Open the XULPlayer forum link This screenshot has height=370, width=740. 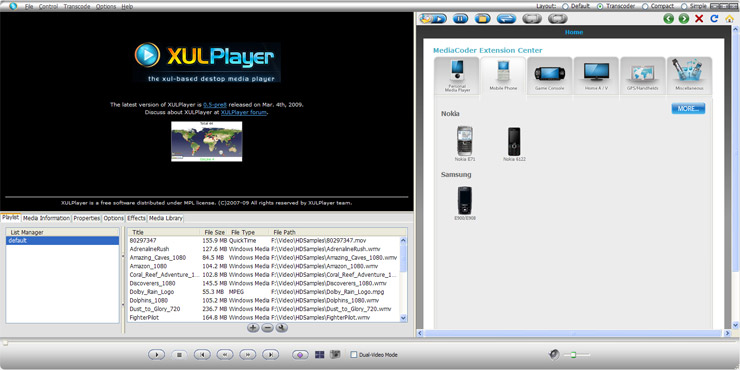(244, 112)
